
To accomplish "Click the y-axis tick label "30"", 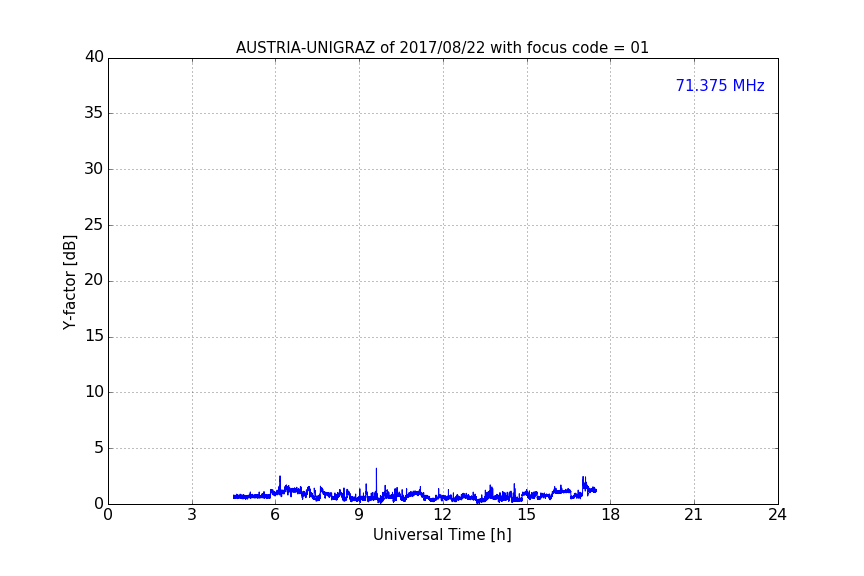I will [x=94, y=169].
